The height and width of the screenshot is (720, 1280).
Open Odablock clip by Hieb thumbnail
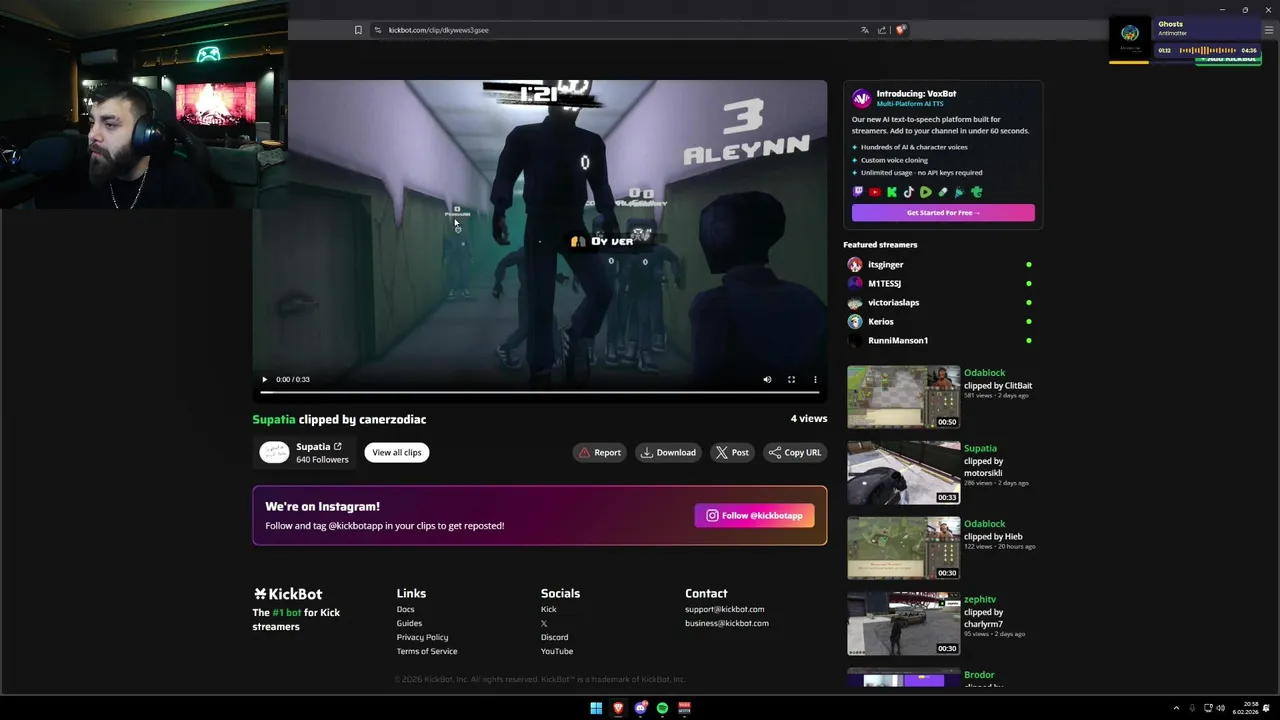point(904,548)
